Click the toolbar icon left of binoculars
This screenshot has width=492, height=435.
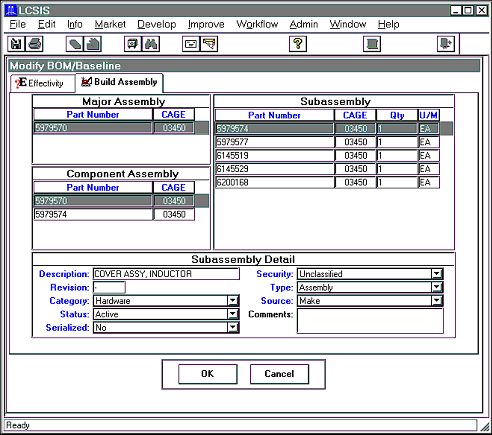tap(133, 44)
